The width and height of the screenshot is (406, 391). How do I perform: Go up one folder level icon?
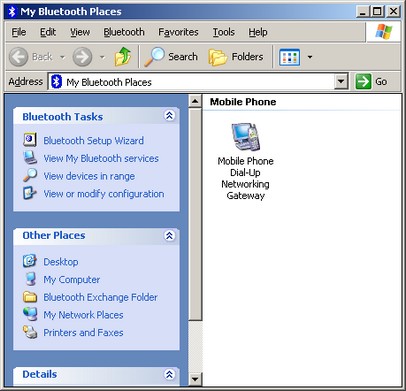pyautogui.click(x=123, y=56)
